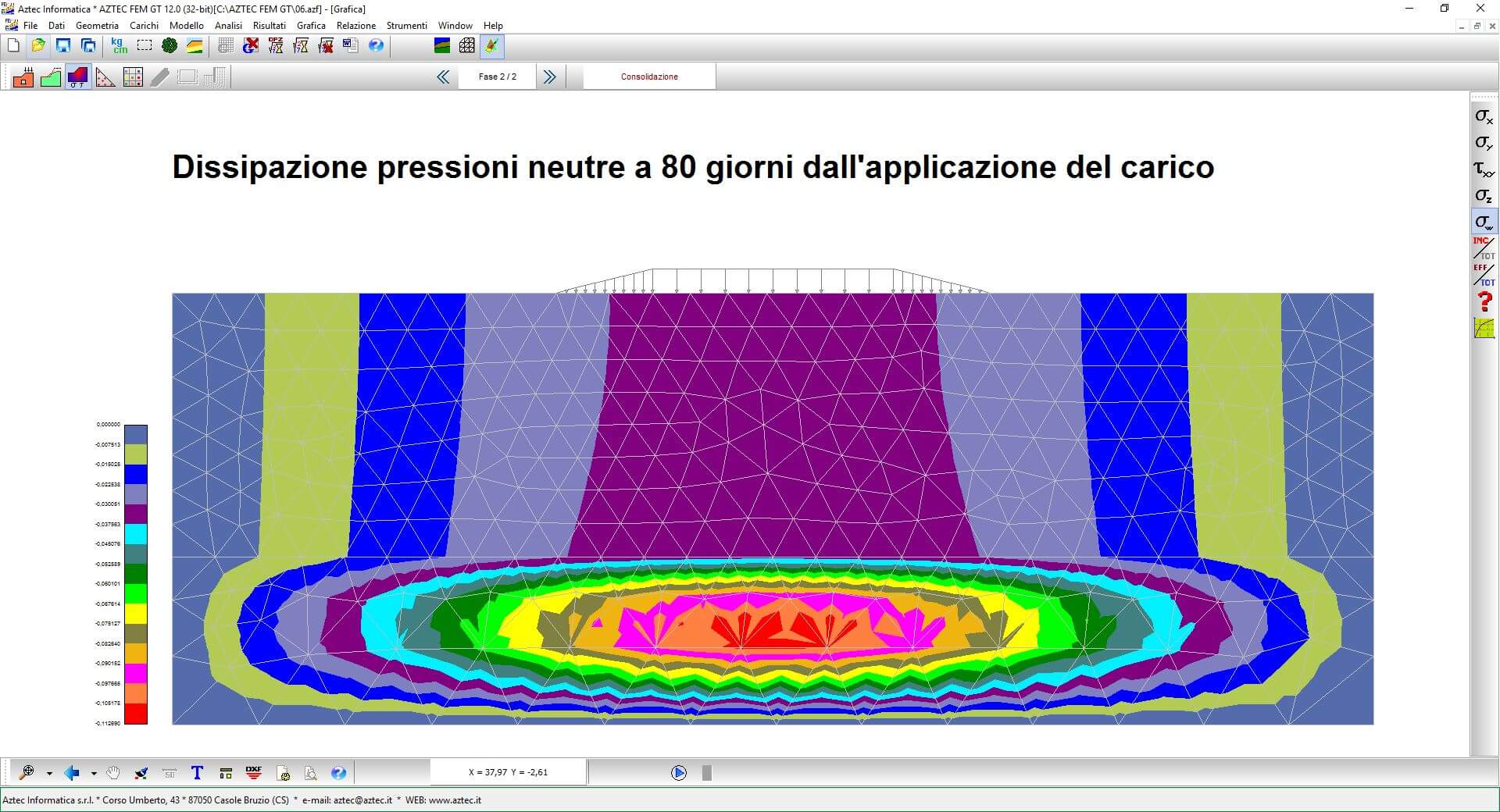The height and width of the screenshot is (812, 1500).
Task: Open the Analisi menu
Action: tap(228, 26)
